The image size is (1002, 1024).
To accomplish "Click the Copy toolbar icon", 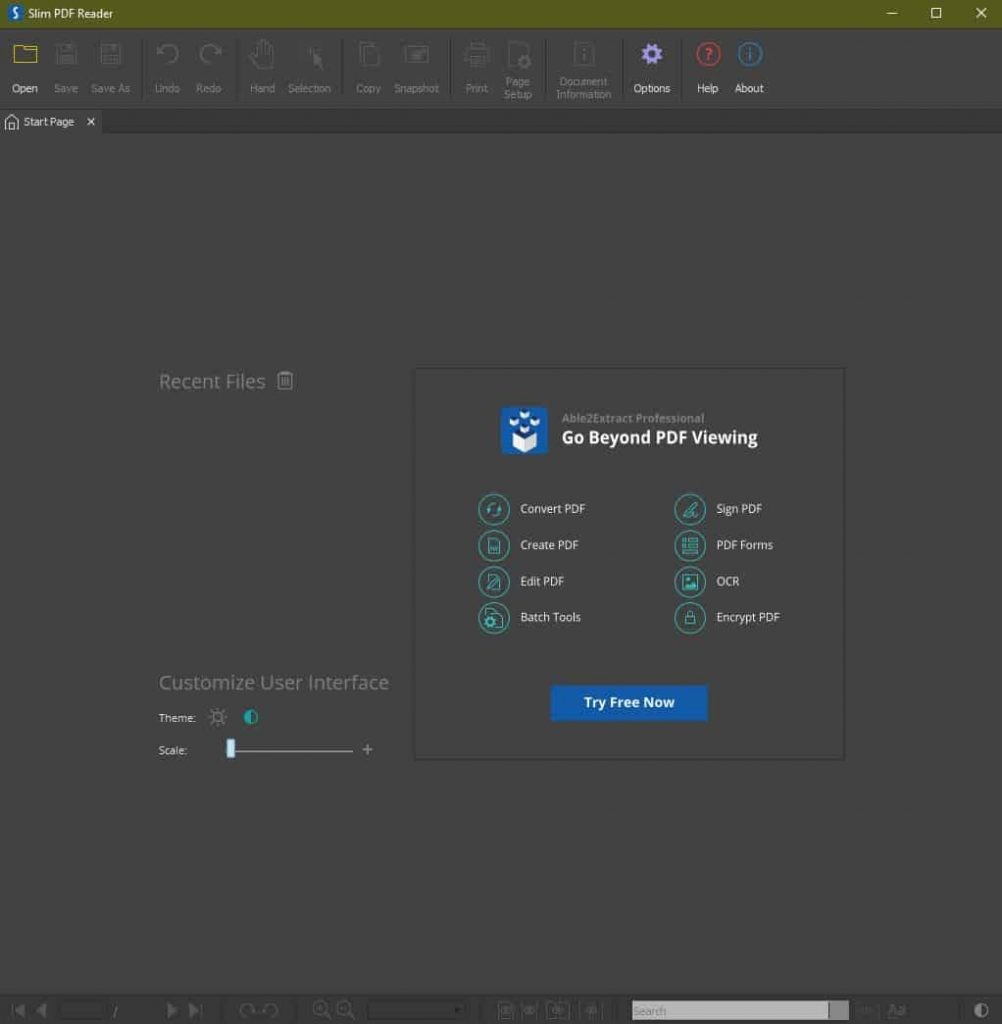I will tap(368, 55).
